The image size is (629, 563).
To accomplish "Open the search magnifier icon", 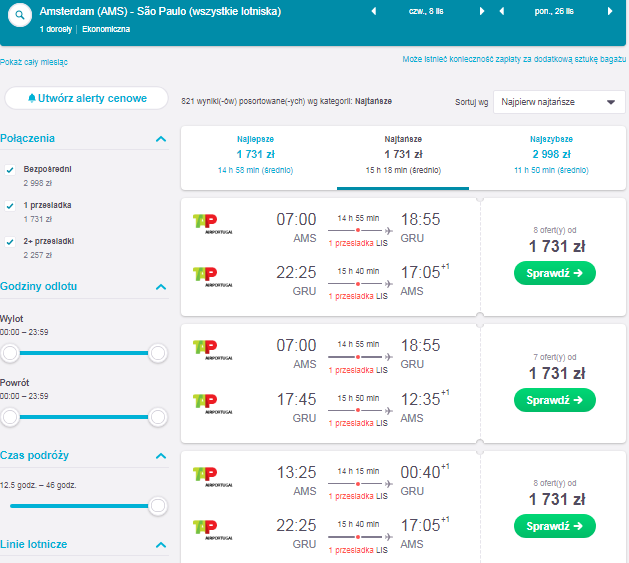I will [20, 15].
